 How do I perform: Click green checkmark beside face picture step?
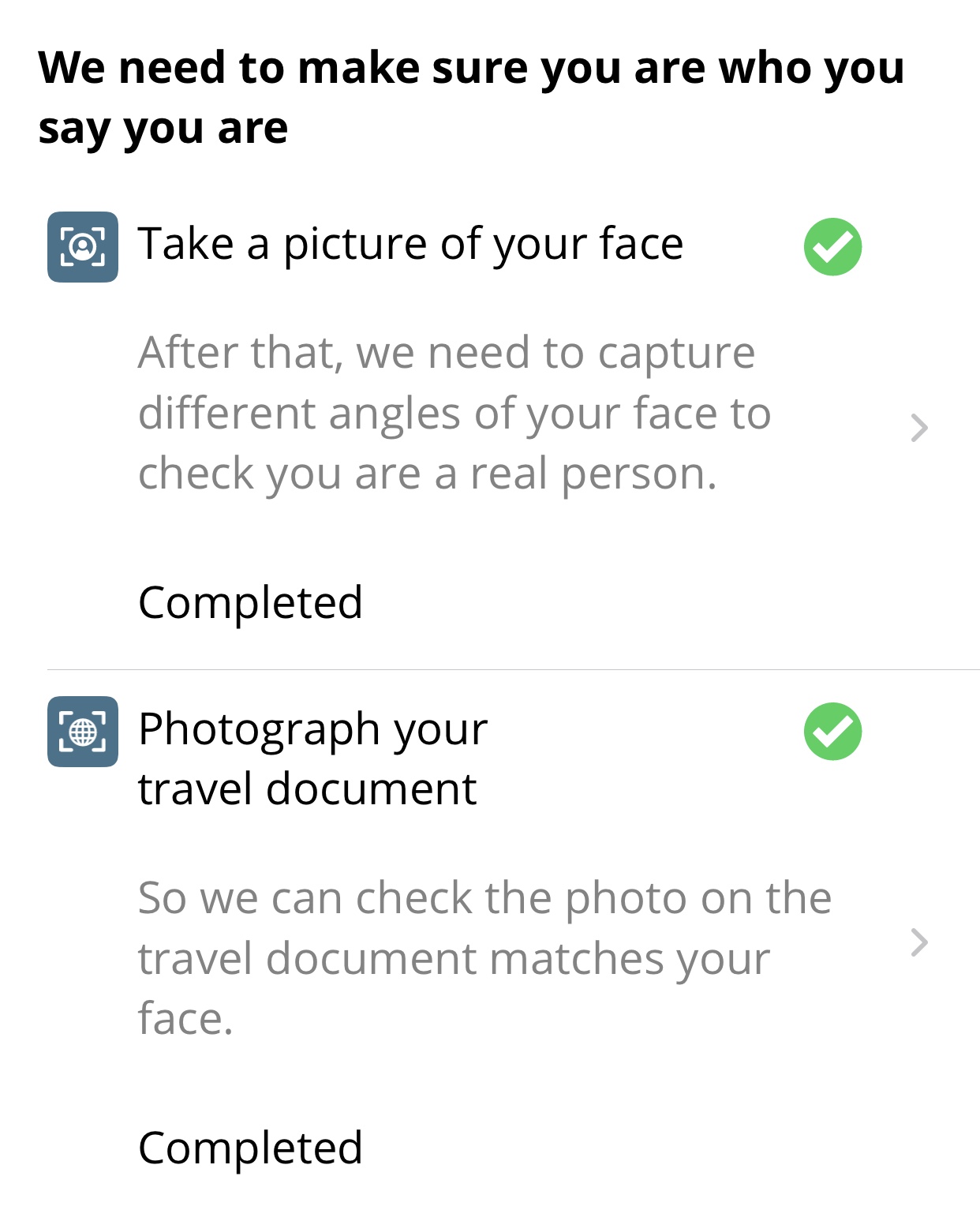832,247
